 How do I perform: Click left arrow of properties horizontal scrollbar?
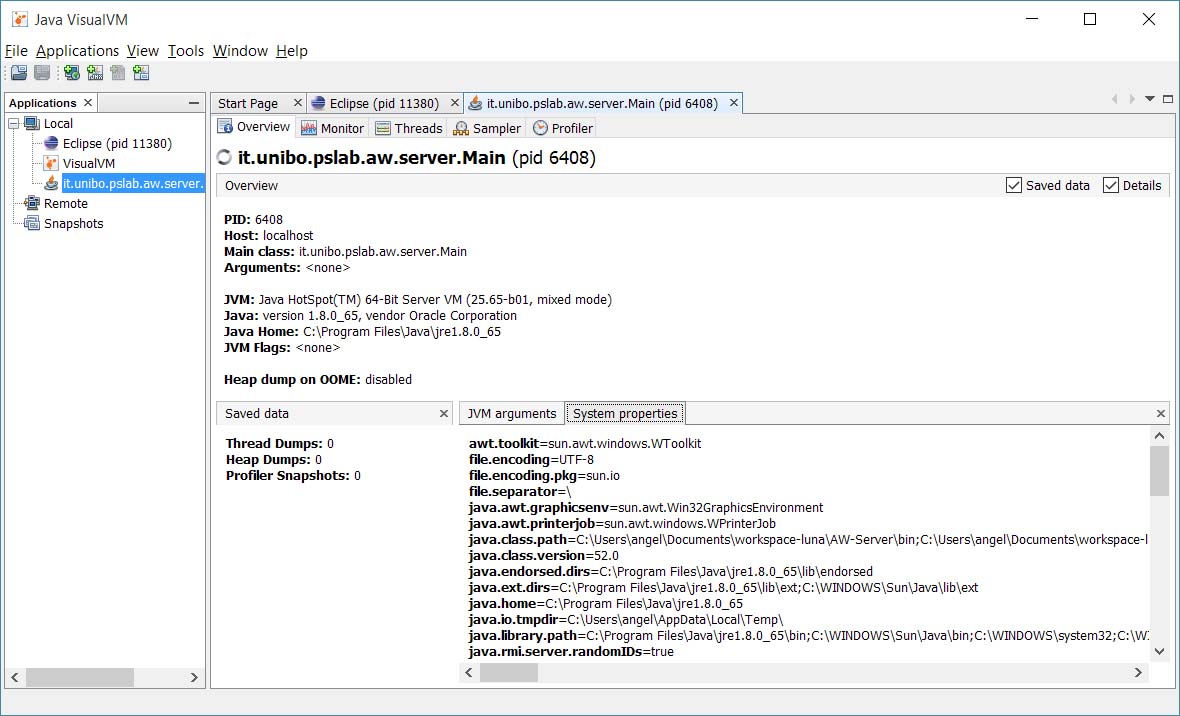point(469,672)
